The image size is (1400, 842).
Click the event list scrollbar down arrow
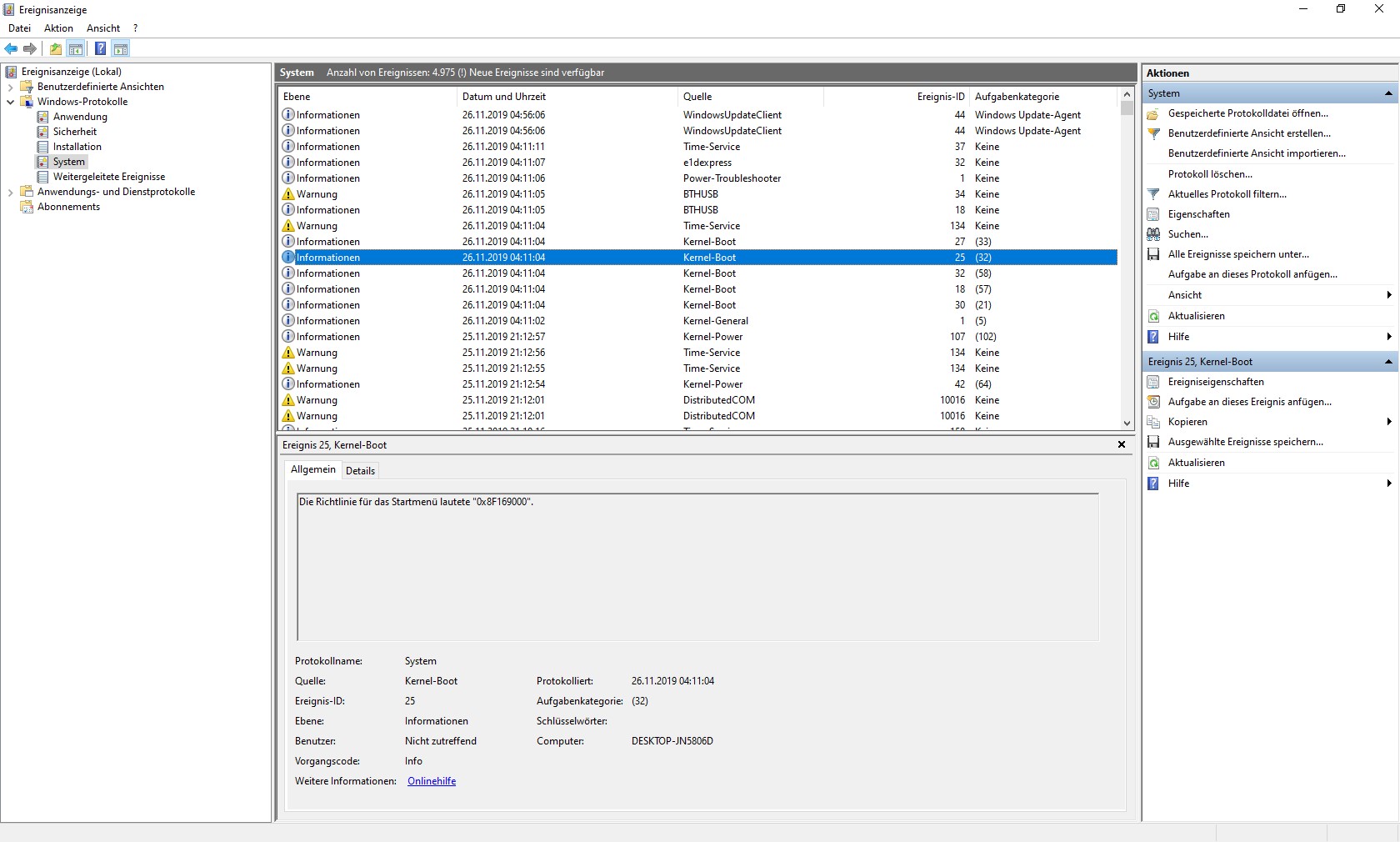point(1127,424)
